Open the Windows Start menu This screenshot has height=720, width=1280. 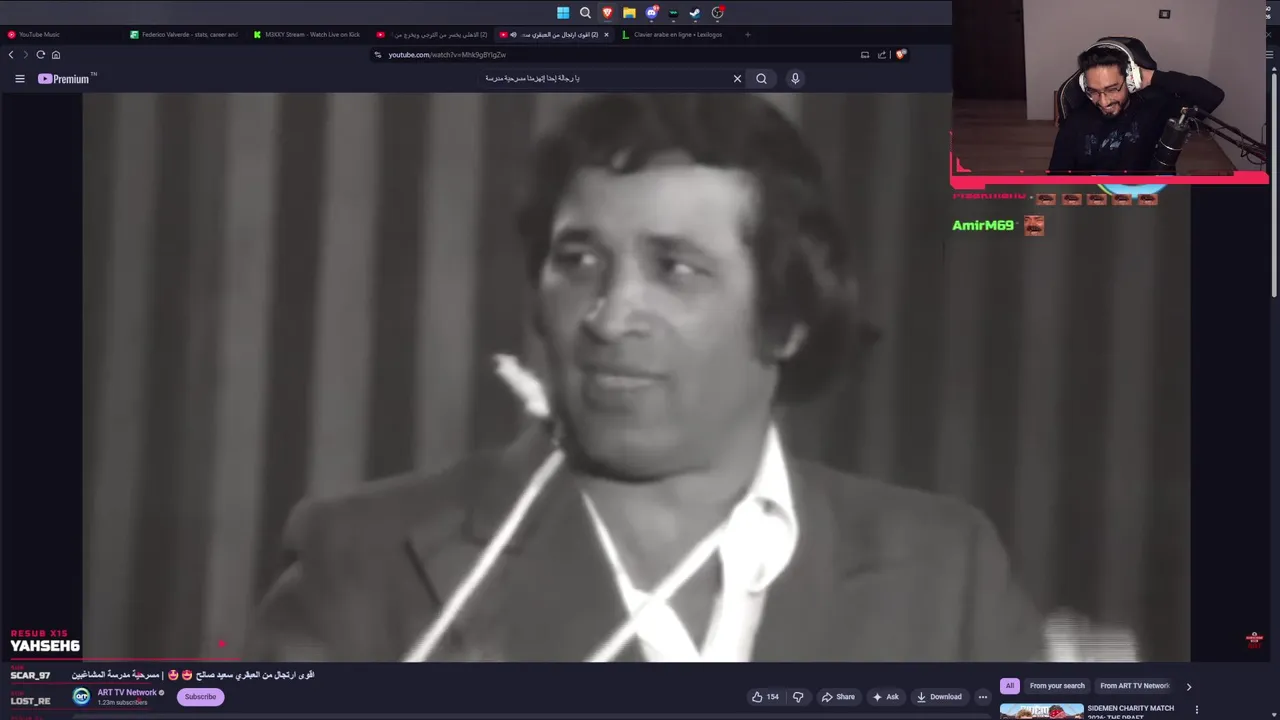pyautogui.click(x=563, y=13)
